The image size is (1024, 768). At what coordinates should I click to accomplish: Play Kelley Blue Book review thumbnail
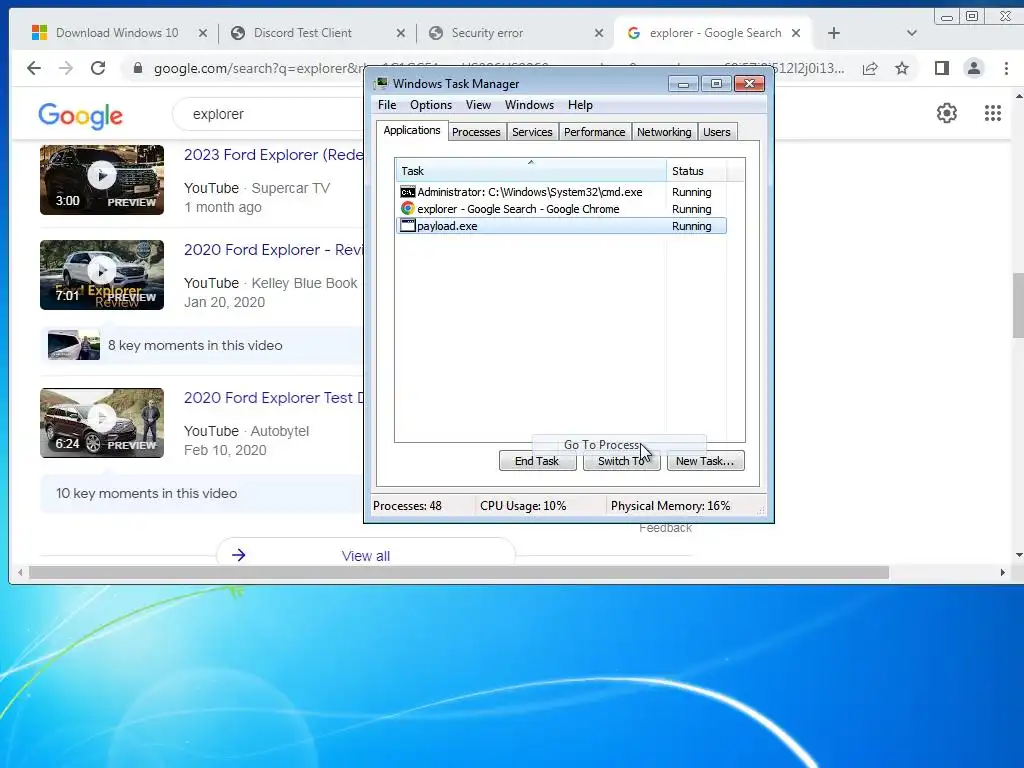tap(102, 275)
